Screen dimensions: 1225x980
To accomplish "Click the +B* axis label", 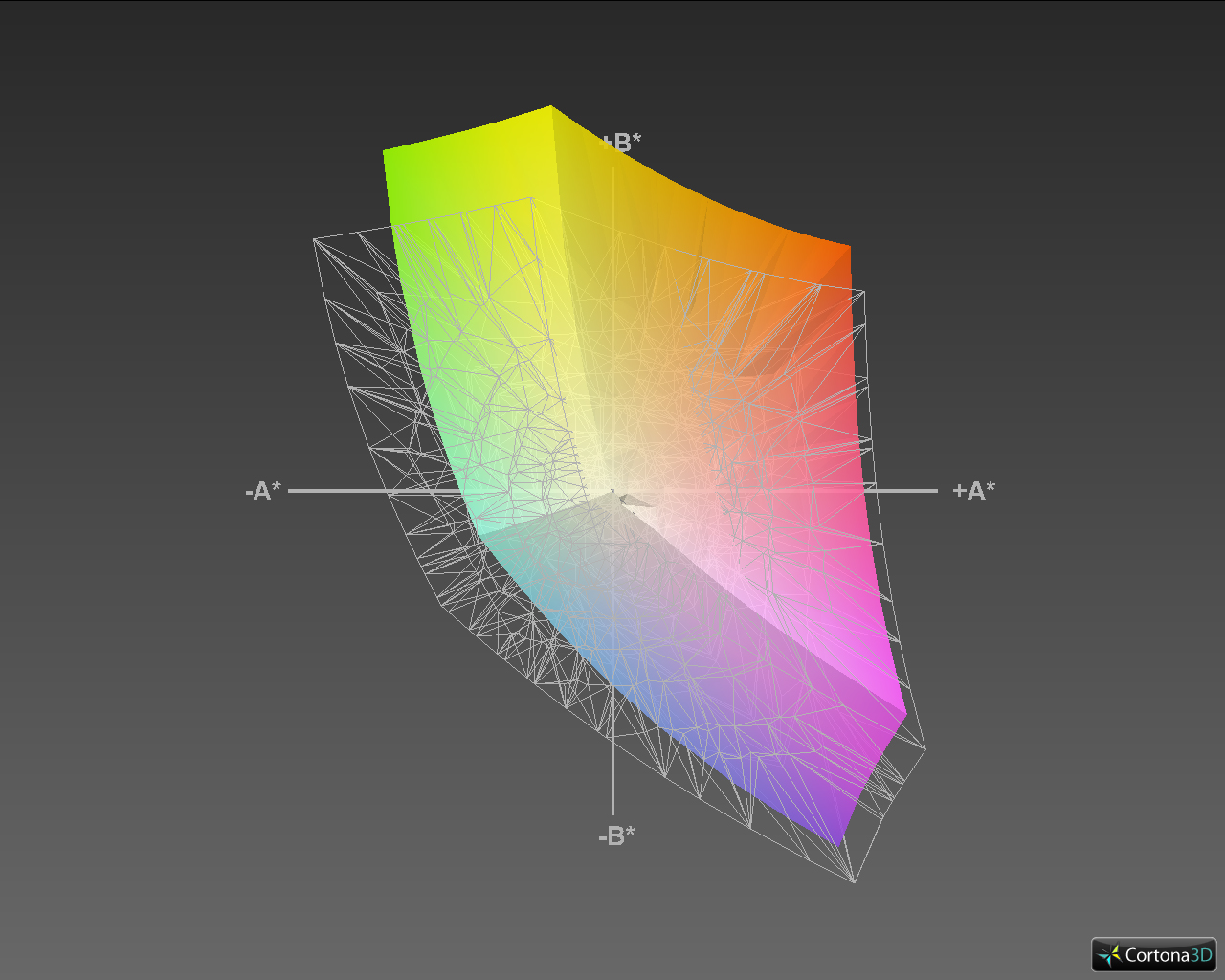I will coord(622,143).
